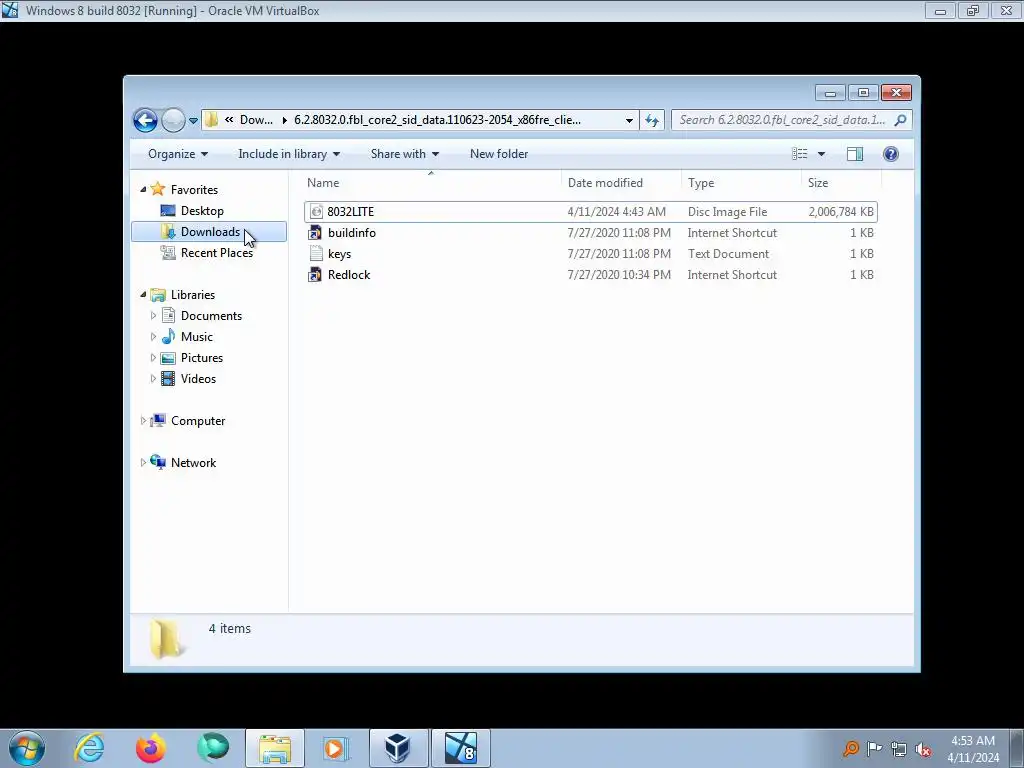Change view using the view icon
This screenshot has height=768, width=1024.
799,154
